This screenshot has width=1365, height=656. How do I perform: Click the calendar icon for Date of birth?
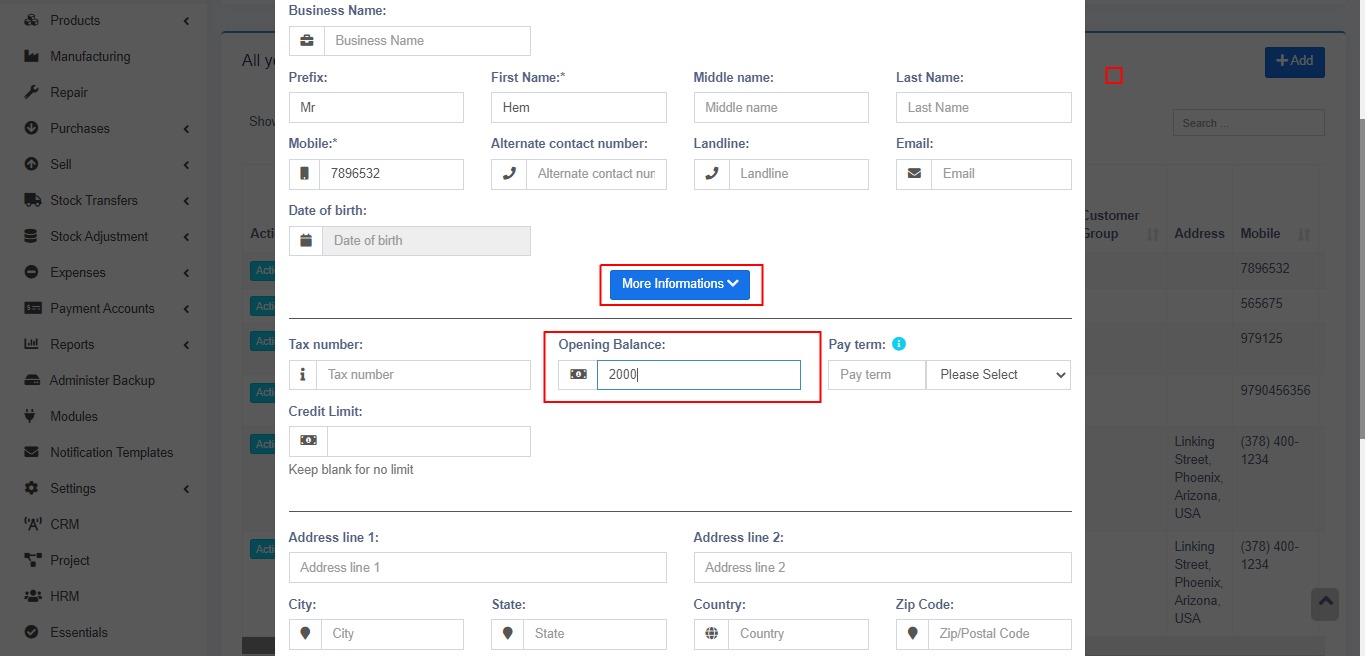306,241
